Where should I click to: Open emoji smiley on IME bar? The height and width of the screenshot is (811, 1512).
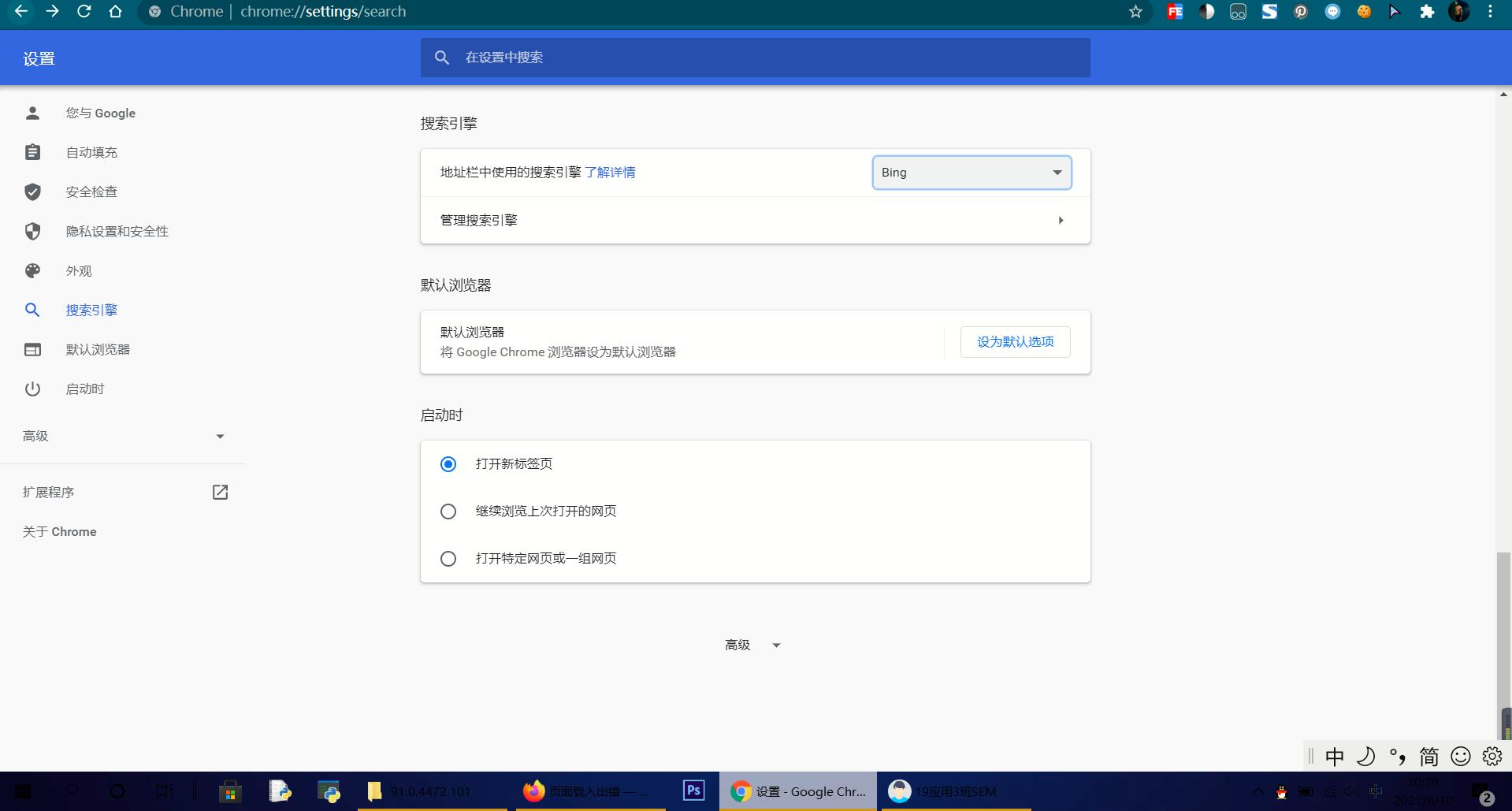coord(1461,757)
